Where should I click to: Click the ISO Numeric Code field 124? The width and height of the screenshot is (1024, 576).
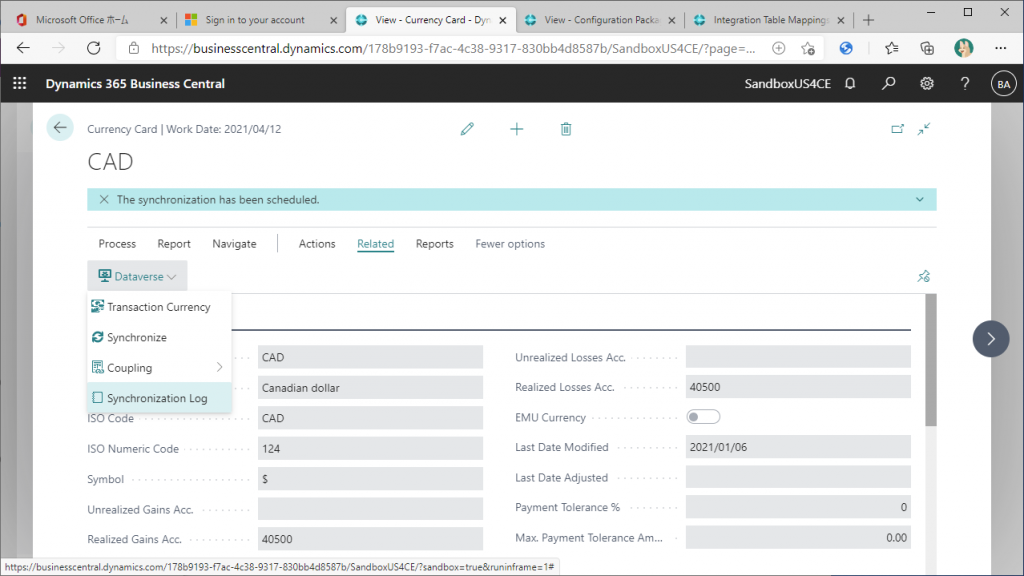click(370, 449)
